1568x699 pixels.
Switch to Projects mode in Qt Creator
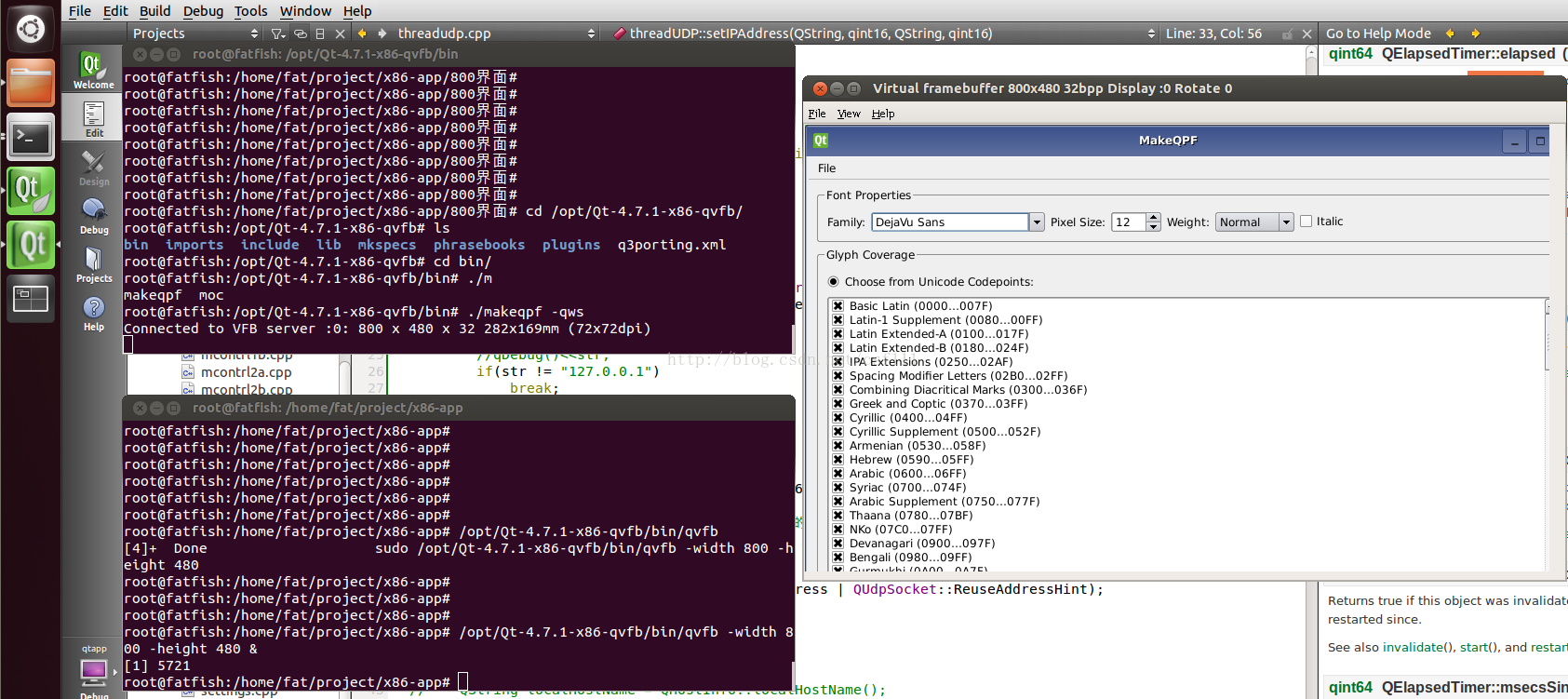[x=93, y=264]
